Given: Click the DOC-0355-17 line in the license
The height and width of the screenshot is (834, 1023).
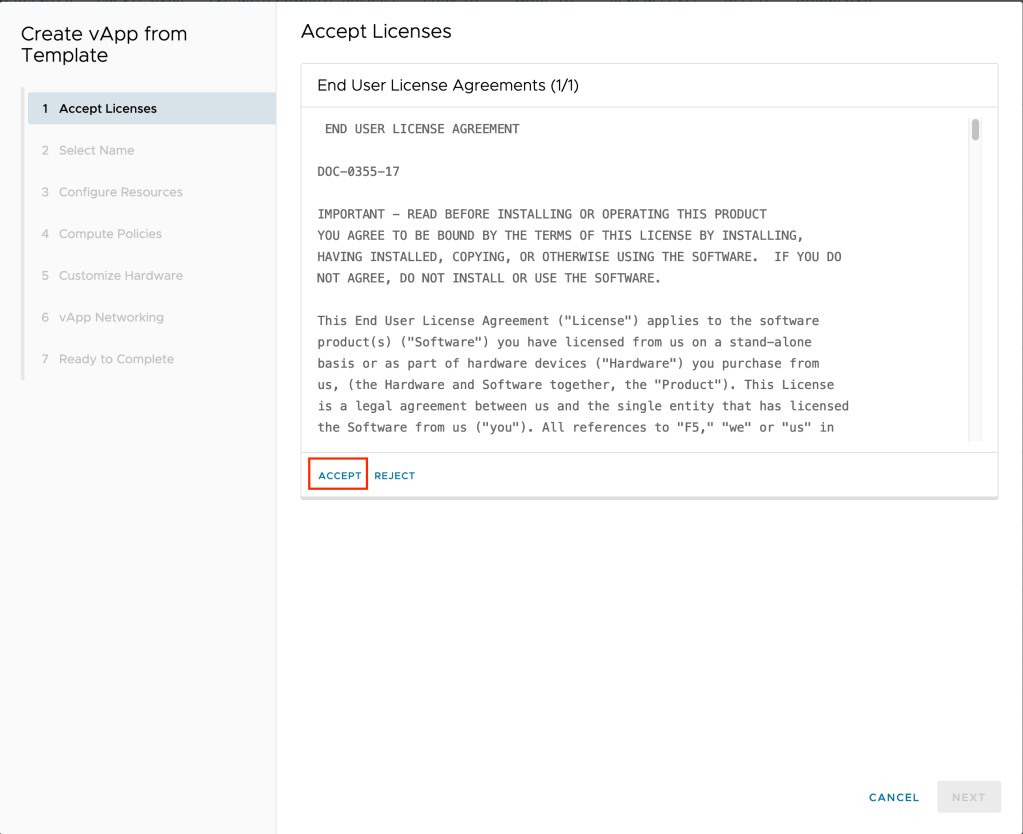Looking at the screenshot, I should pos(358,172).
